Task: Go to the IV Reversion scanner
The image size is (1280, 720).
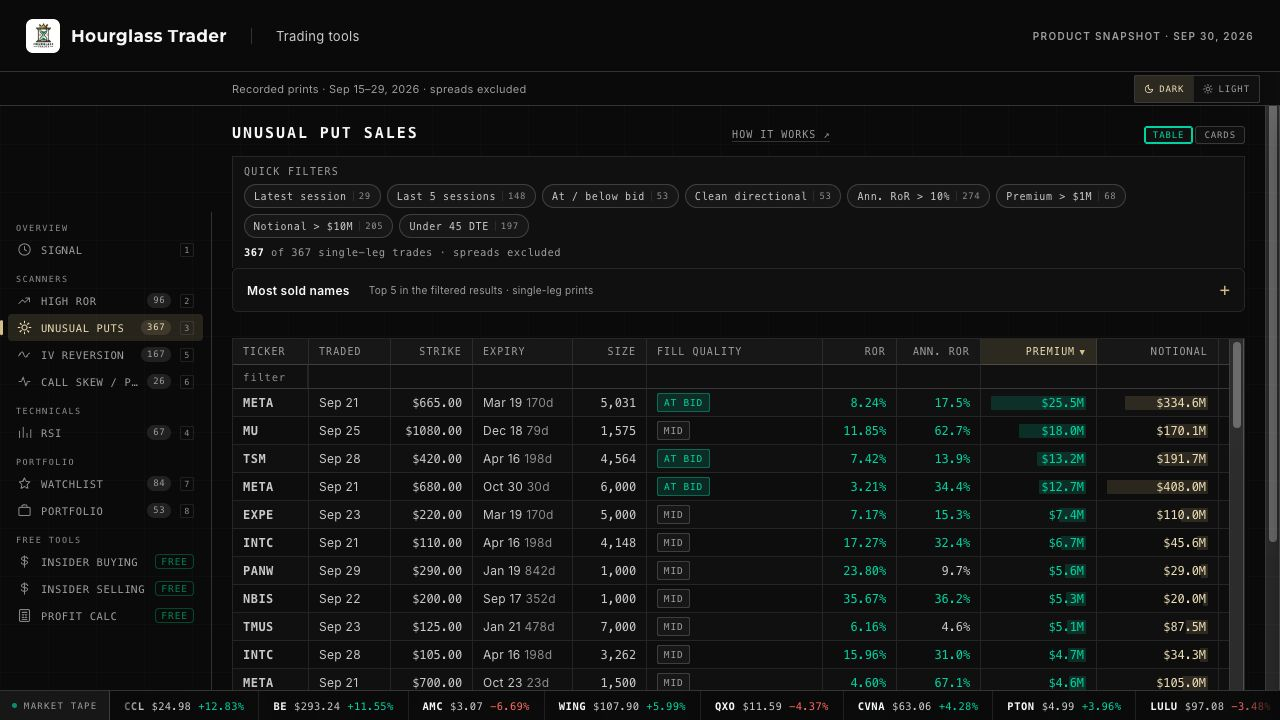Action: [x=105, y=355]
